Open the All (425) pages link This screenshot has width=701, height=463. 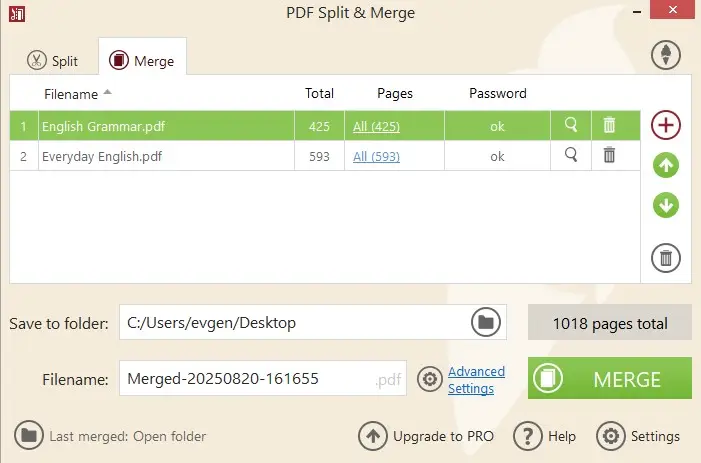point(376,126)
